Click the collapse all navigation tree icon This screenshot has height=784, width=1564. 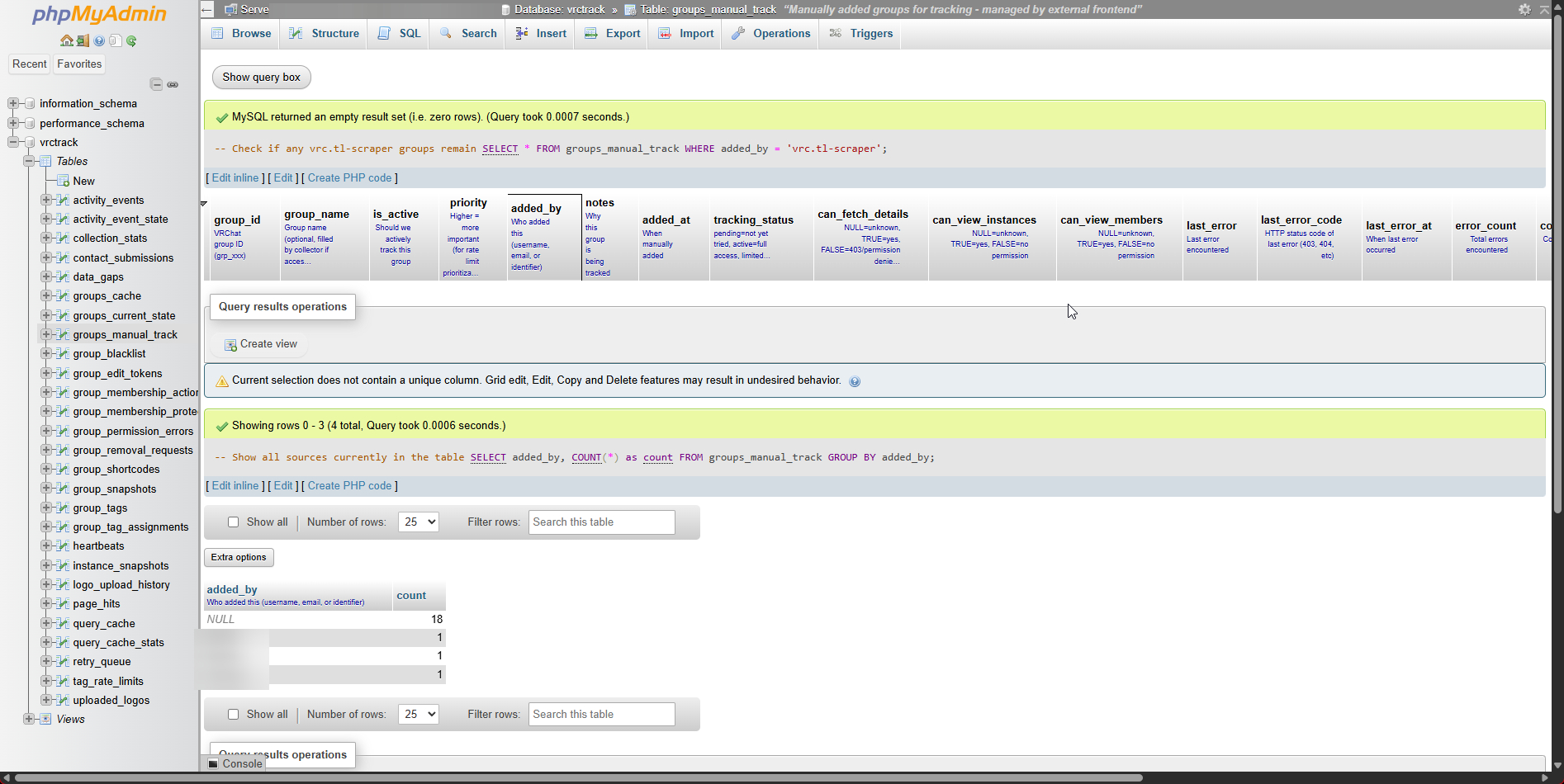[156, 84]
